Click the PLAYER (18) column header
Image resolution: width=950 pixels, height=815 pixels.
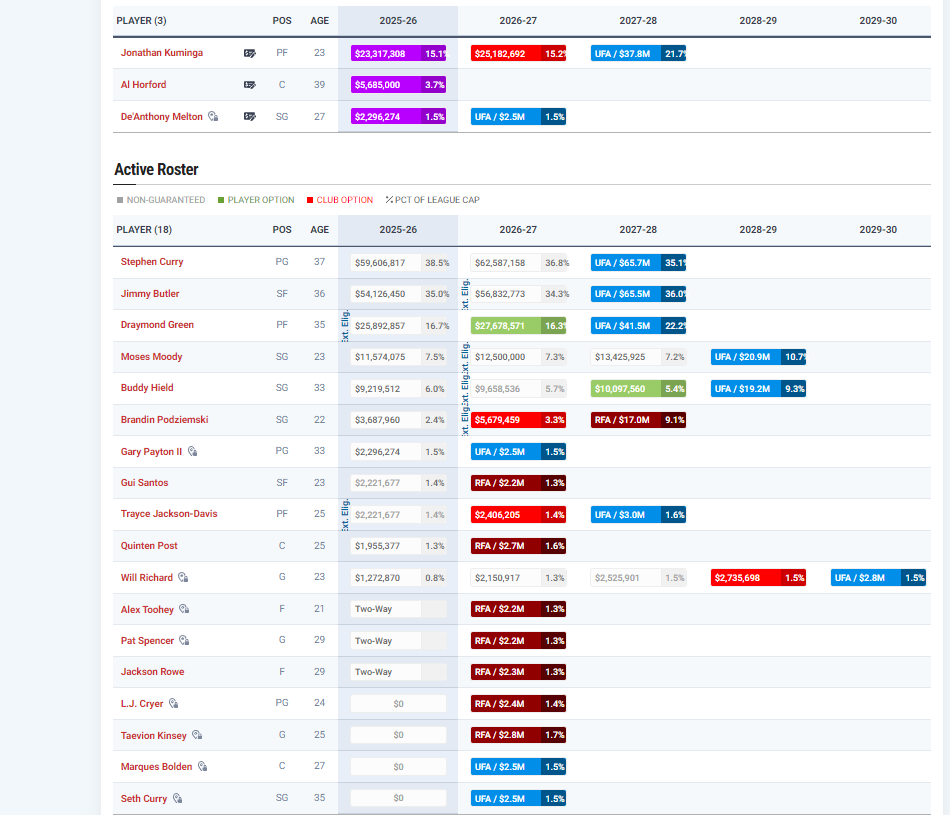click(x=144, y=229)
